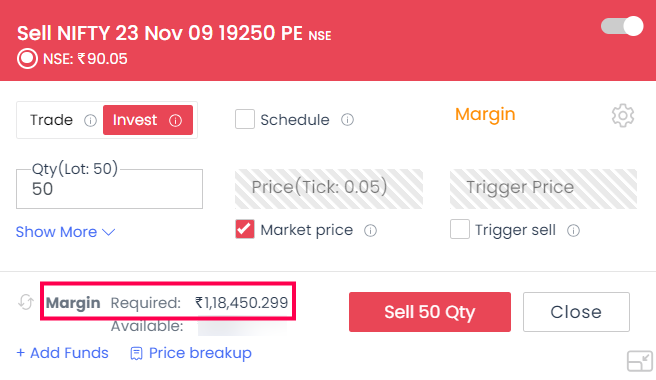Open info icon beside Schedule

click(347, 120)
